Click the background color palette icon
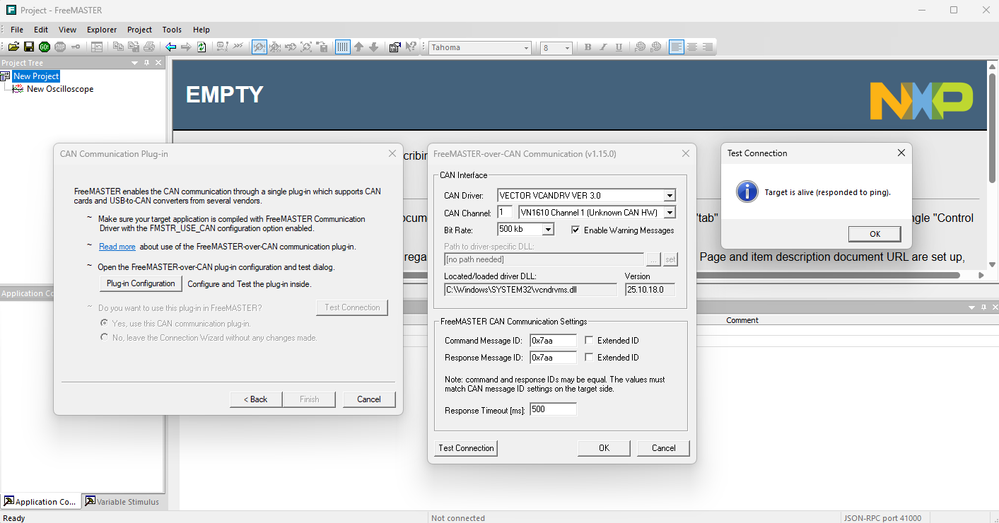Image resolution: width=999 pixels, height=523 pixels. pos(656,47)
